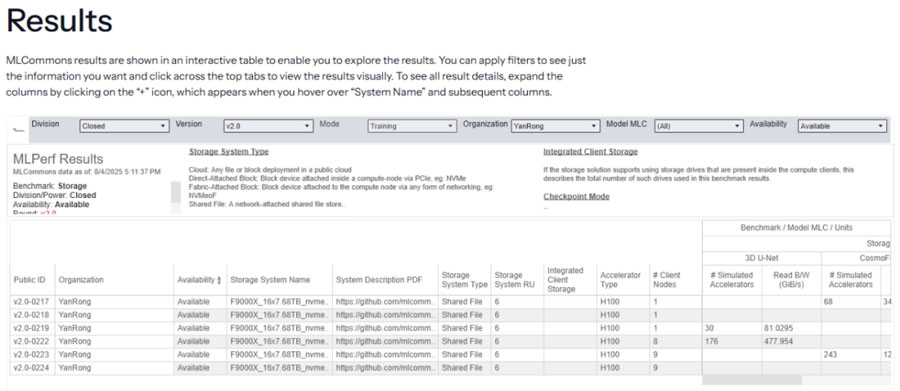This screenshot has height=391, width=900.
Task: Sort by the Availability column sort icon
Action: click(218, 280)
